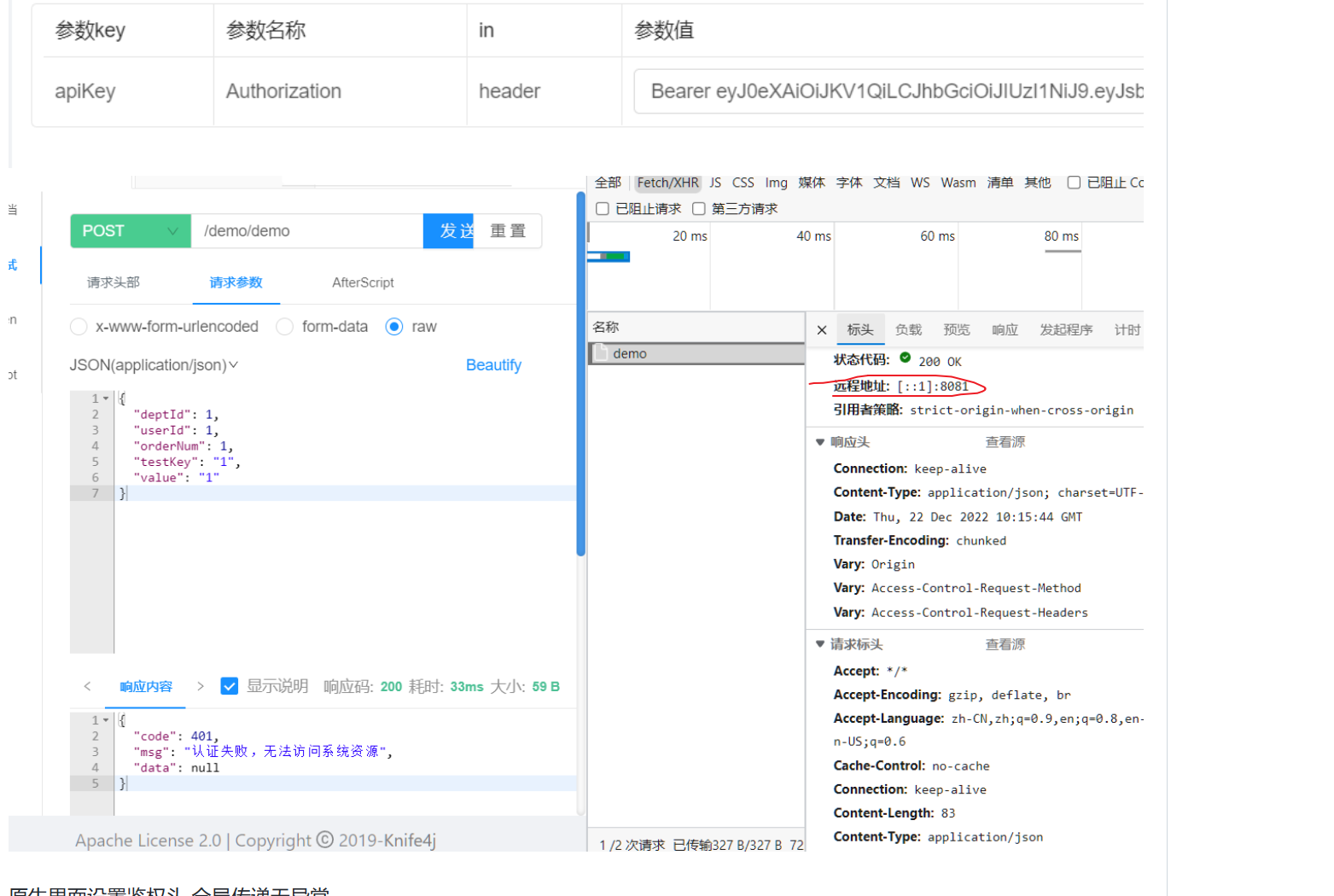Switch to the 请求参数 tab

point(236,282)
